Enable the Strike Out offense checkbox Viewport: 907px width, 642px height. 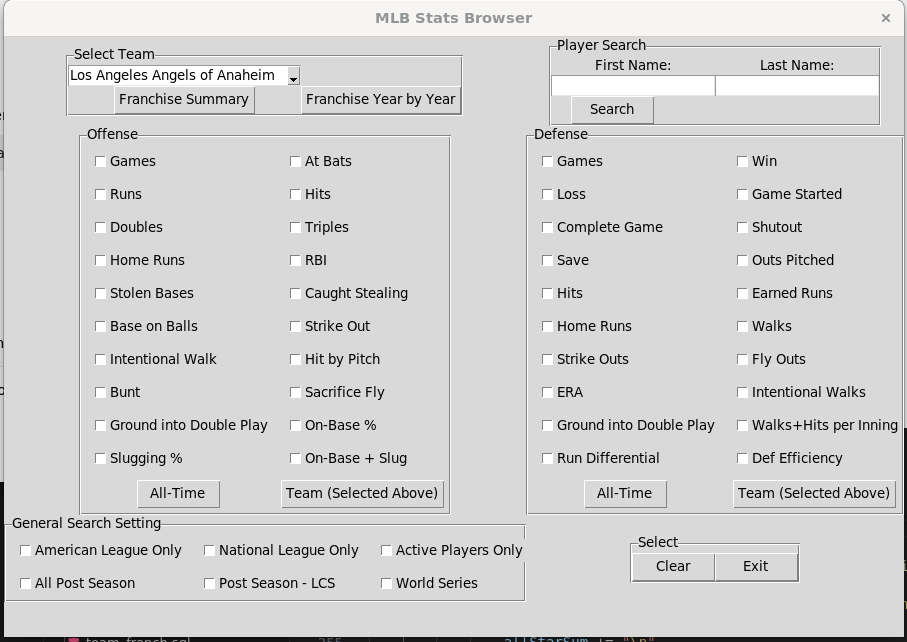tap(295, 326)
